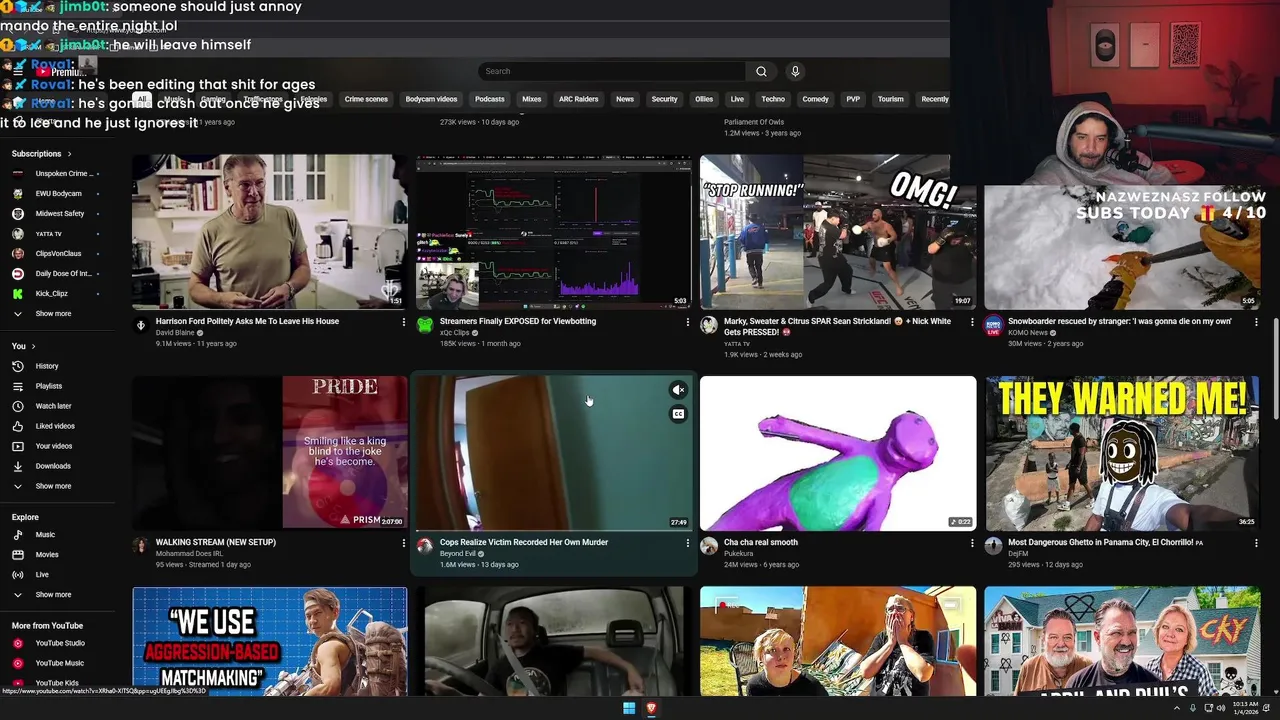Open YouTube Studio link
This screenshot has width=1280, height=720.
tap(60, 643)
